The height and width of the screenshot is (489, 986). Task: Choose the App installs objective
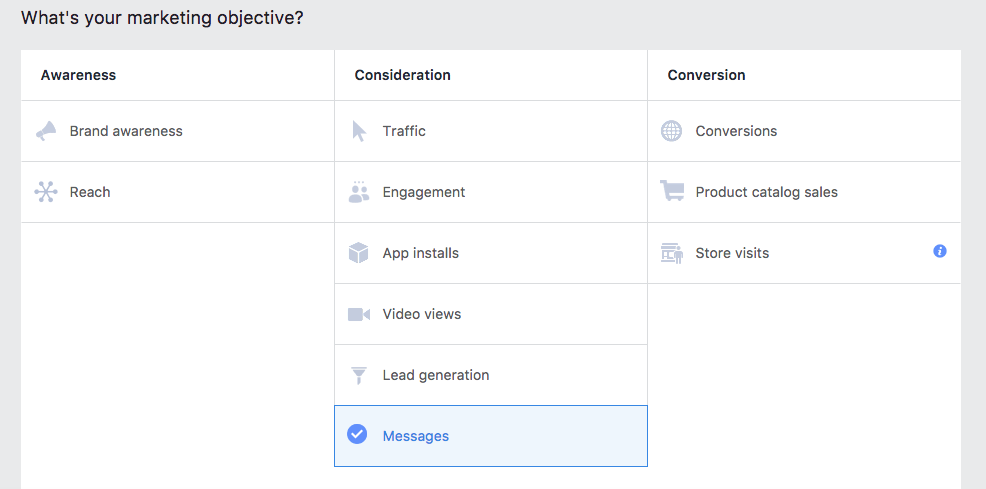[421, 253]
